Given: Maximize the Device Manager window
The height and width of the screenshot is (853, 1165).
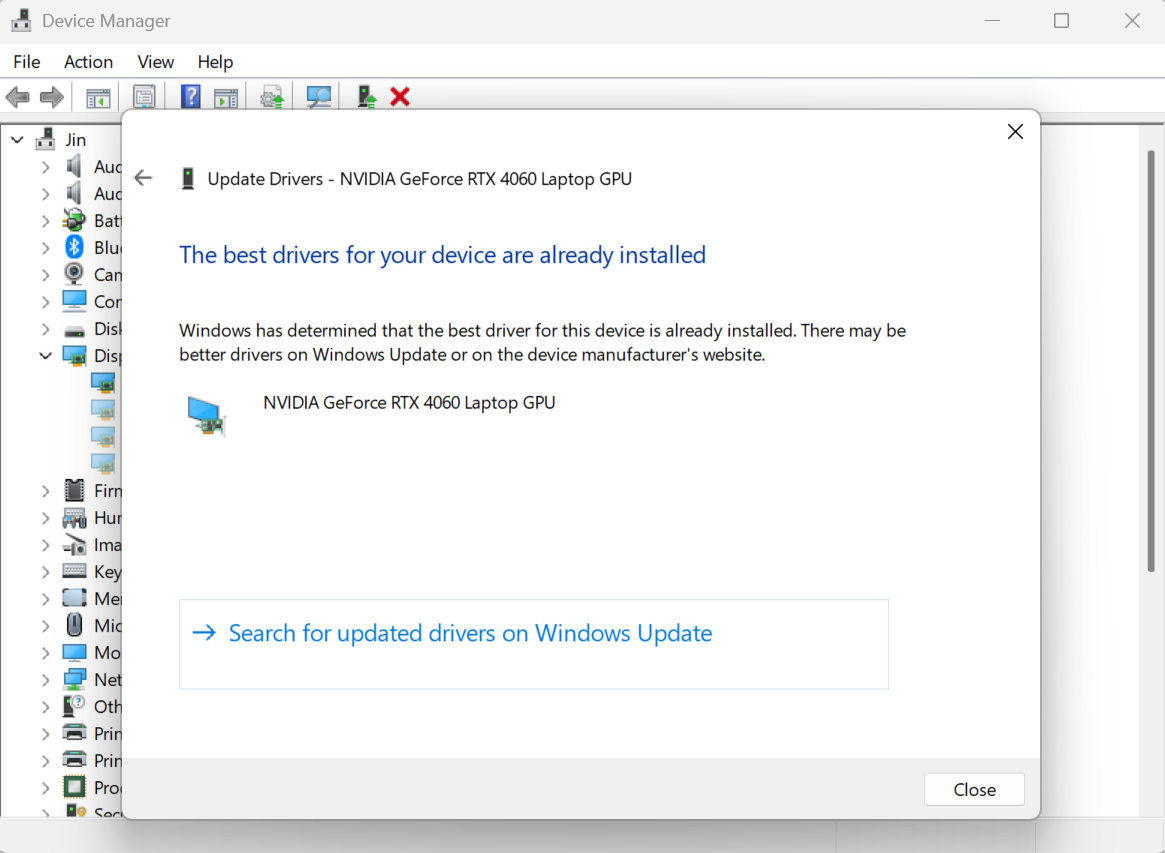Looking at the screenshot, I should (x=1061, y=21).
